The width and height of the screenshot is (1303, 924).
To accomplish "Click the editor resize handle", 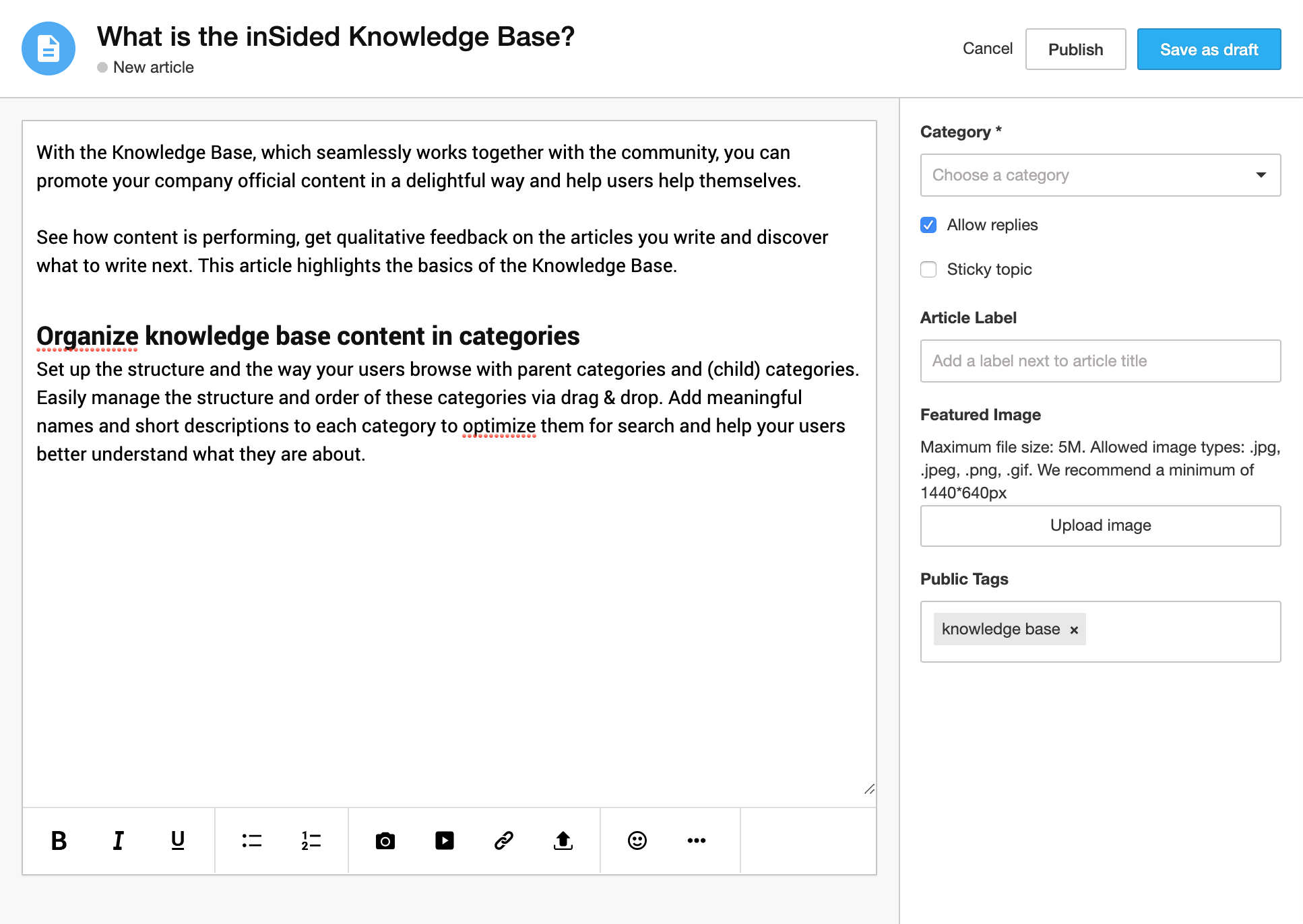I will click(869, 789).
